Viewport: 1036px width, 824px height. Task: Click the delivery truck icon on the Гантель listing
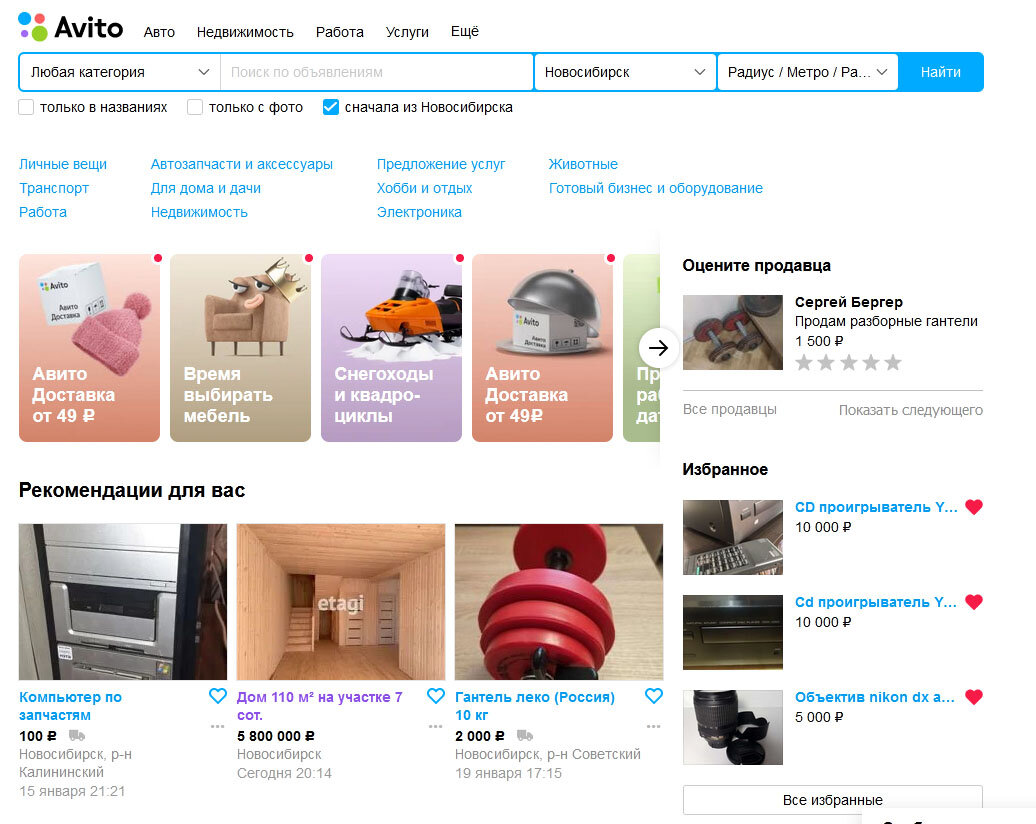525,735
